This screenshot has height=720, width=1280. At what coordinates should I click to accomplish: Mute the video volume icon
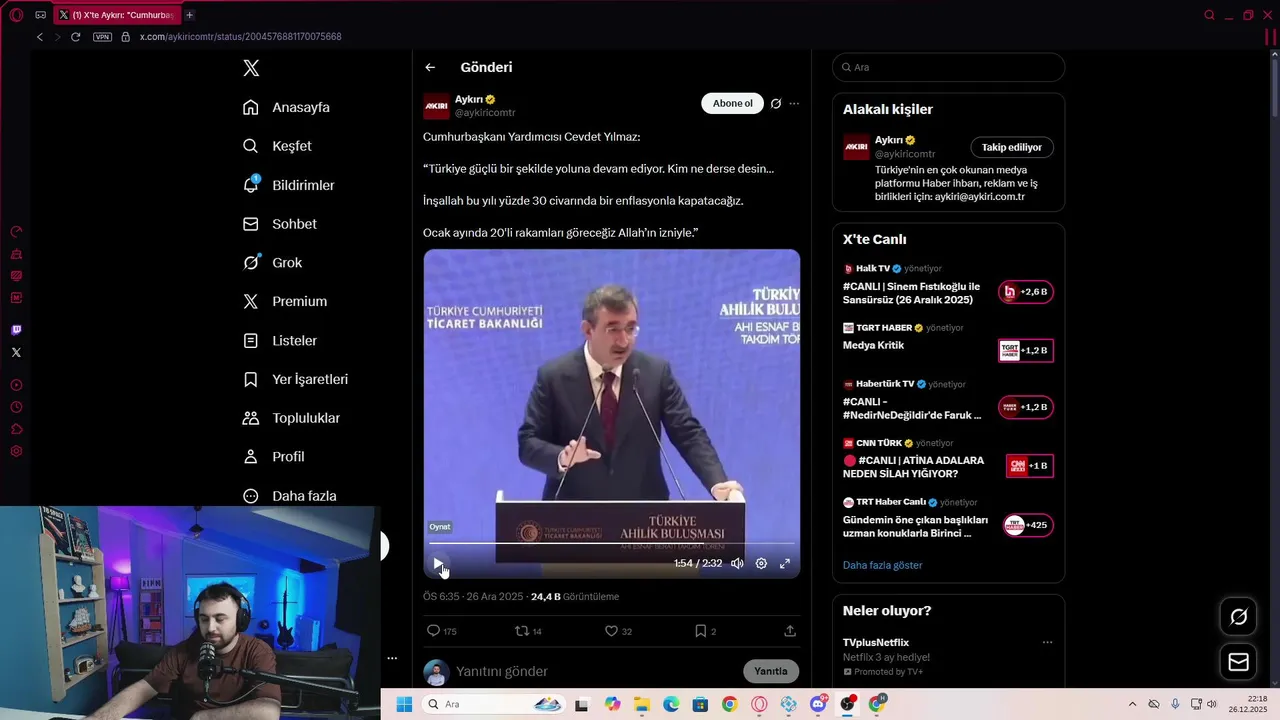(737, 563)
